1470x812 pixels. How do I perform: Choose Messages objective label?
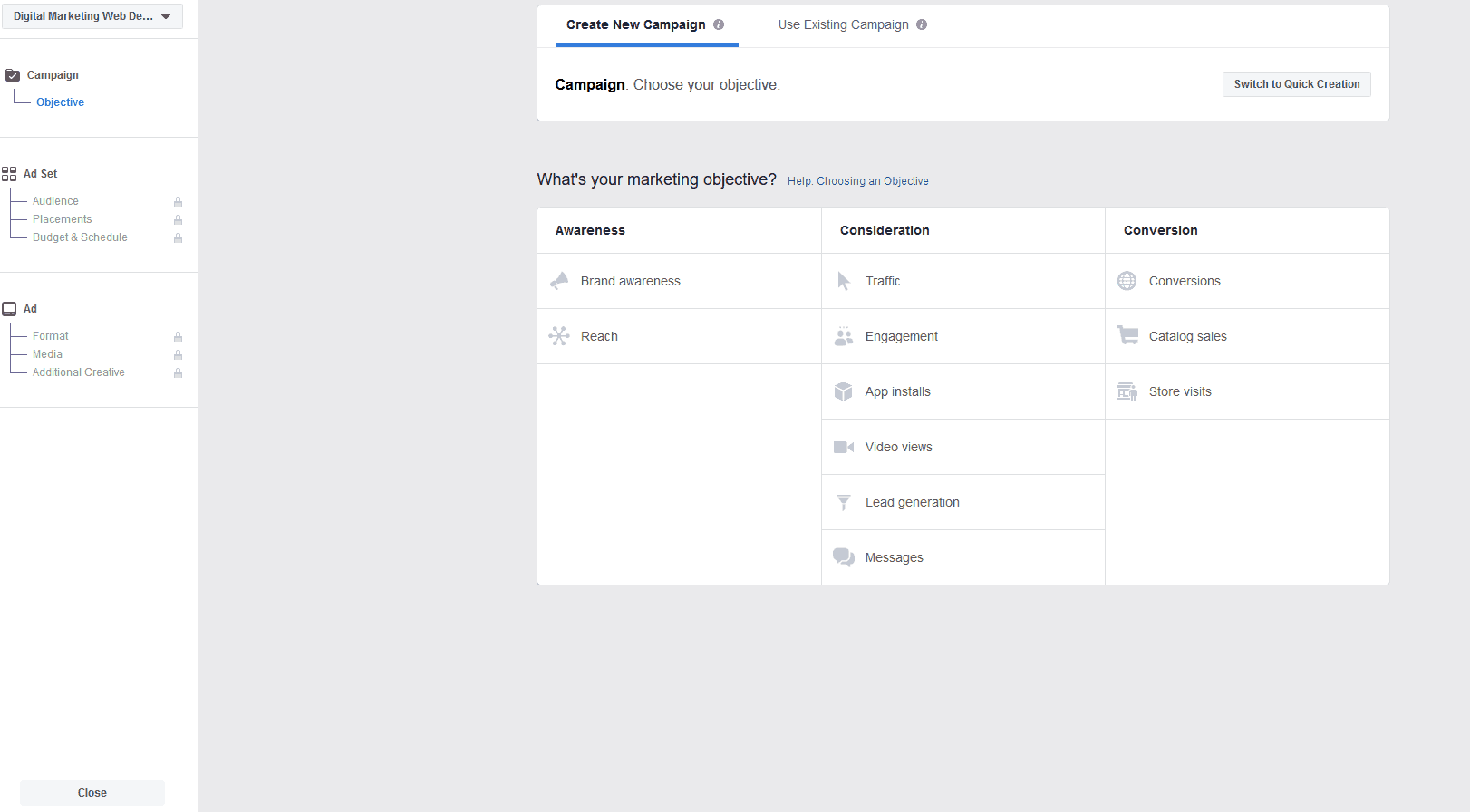click(895, 557)
